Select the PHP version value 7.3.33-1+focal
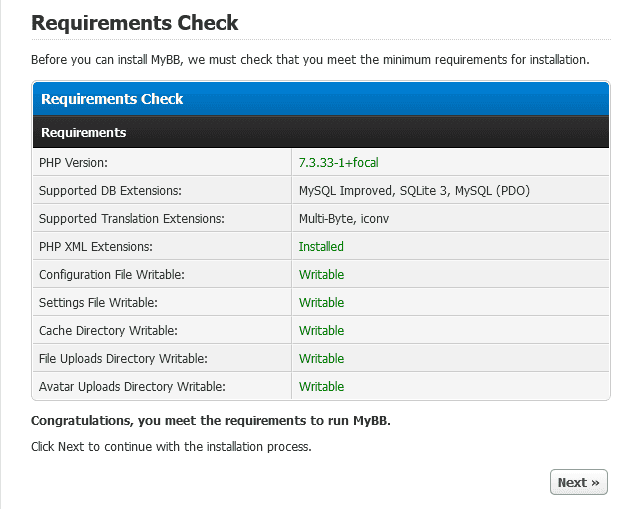The height and width of the screenshot is (509, 631). click(338, 163)
